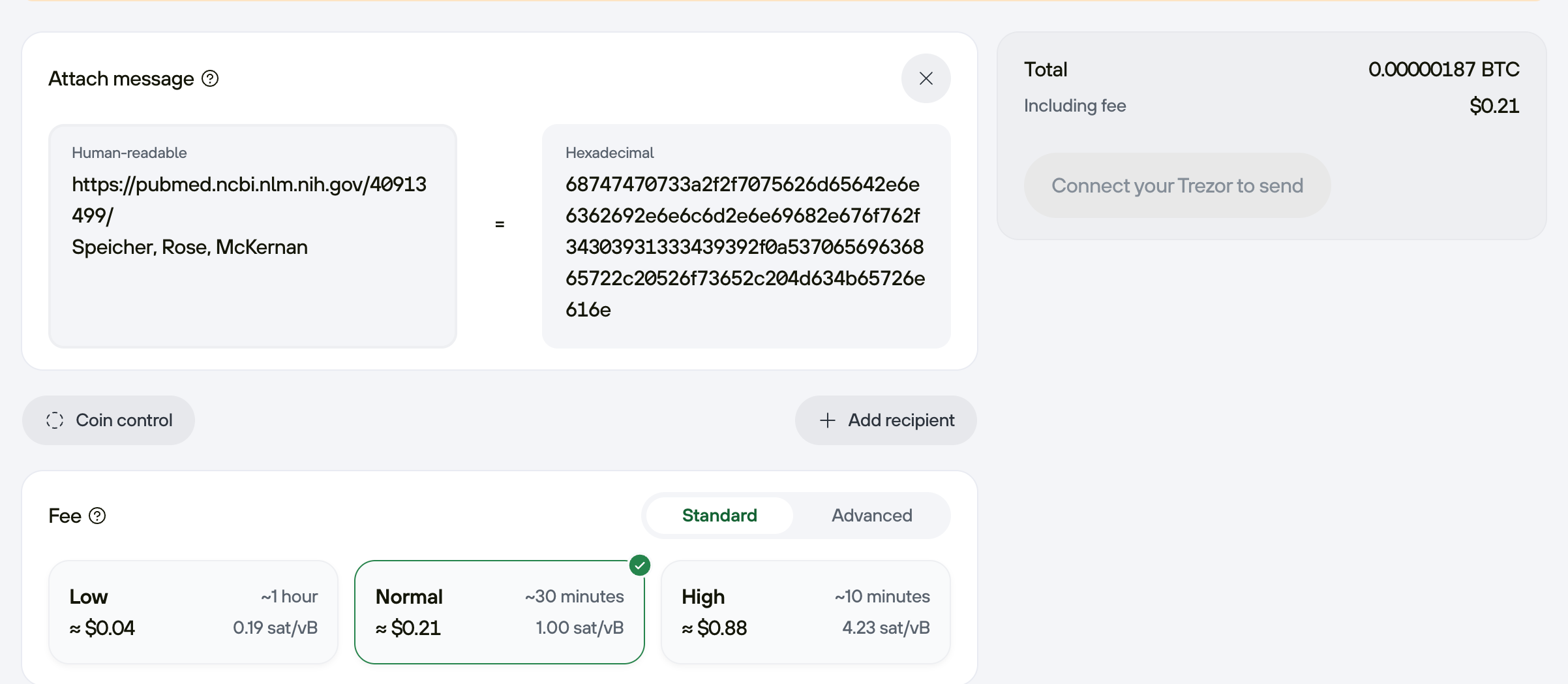Click the plus icon beside Add recipient
The width and height of the screenshot is (1568, 684).
click(x=827, y=420)
